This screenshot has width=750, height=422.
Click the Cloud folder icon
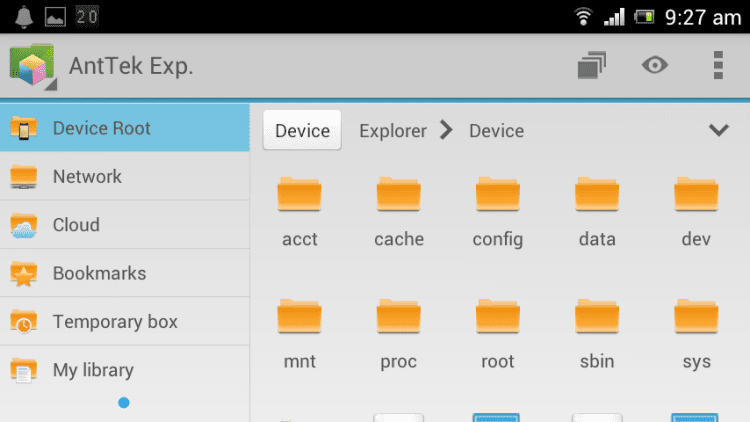23,225
